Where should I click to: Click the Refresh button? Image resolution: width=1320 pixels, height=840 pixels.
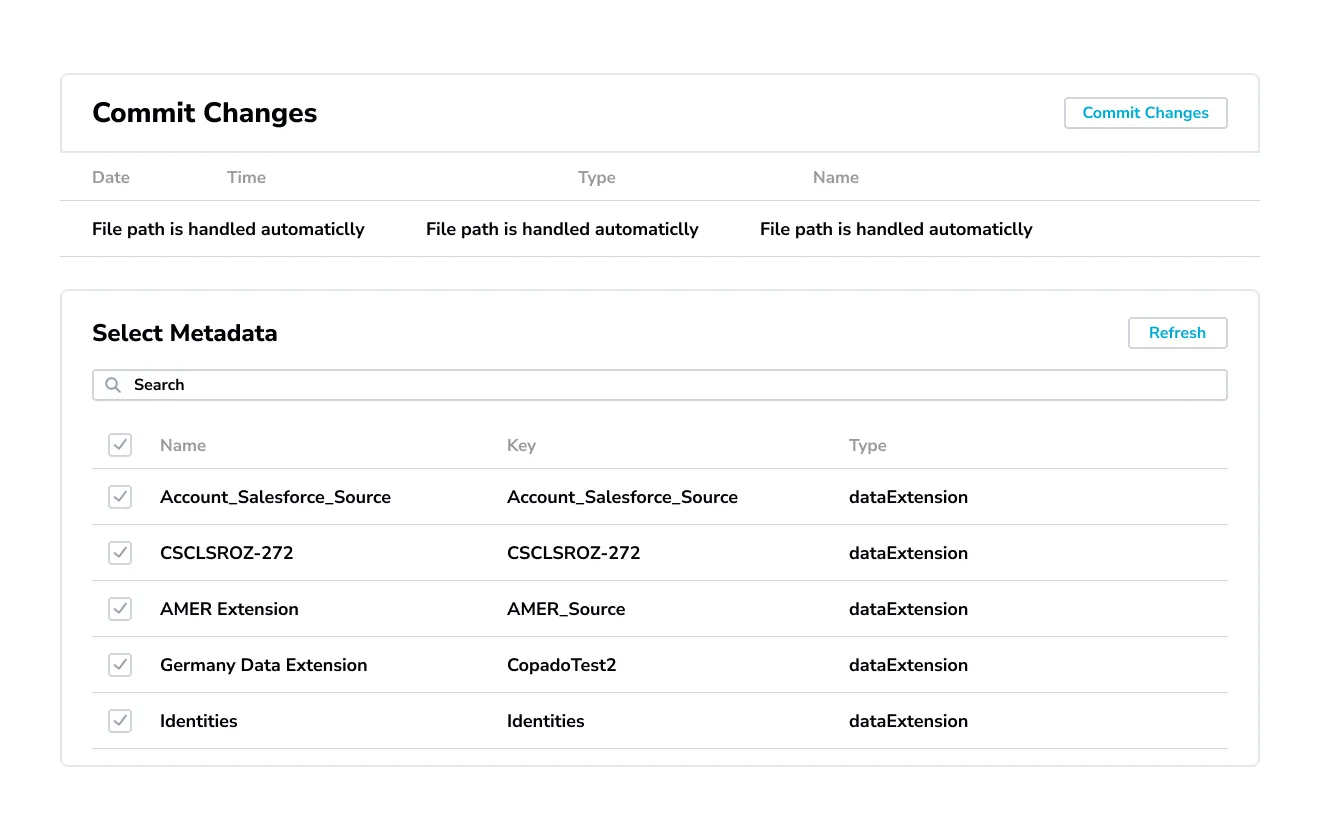[x=1177, y=333]
